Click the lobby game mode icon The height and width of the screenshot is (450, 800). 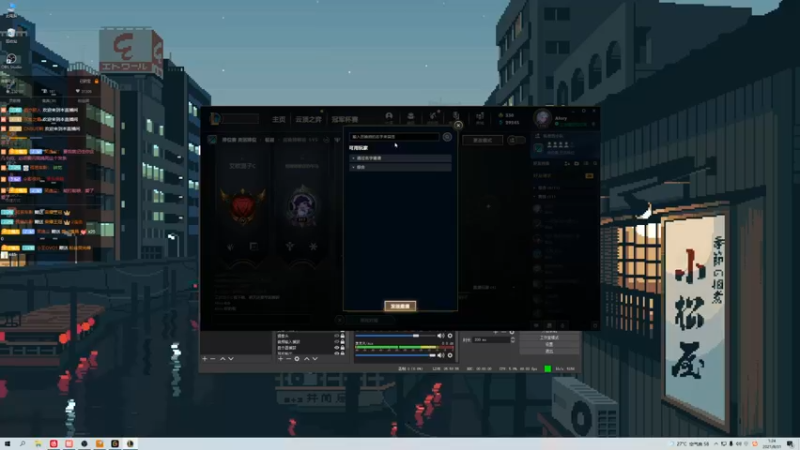(212, 139)
